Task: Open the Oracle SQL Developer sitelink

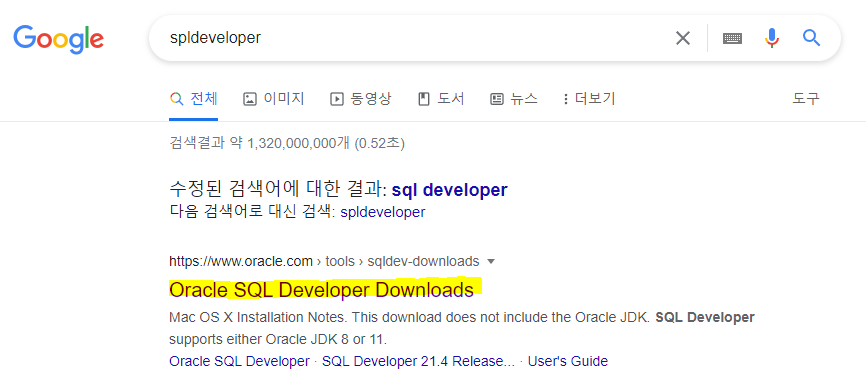Action: coord(239,362)
